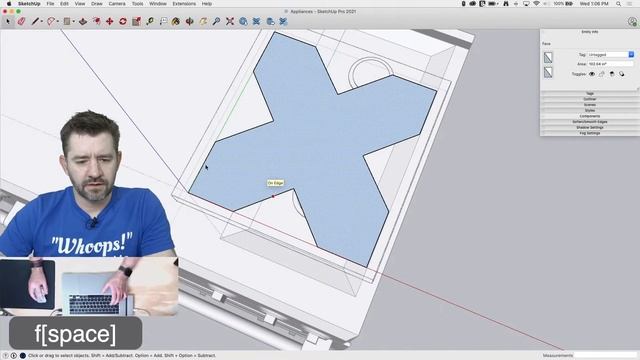640x360 pixels.
Task: Open the Instructor question-mark icon in status bar
Action: tap(5, 356)
